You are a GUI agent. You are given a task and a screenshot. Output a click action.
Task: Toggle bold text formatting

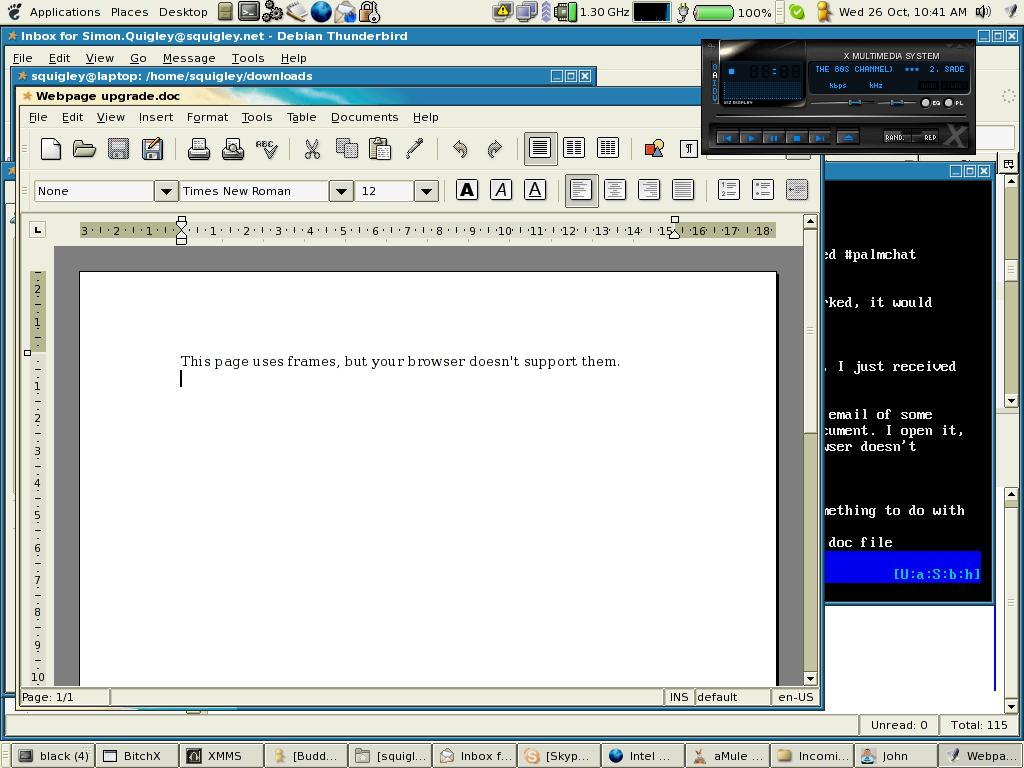click(467, 190)
